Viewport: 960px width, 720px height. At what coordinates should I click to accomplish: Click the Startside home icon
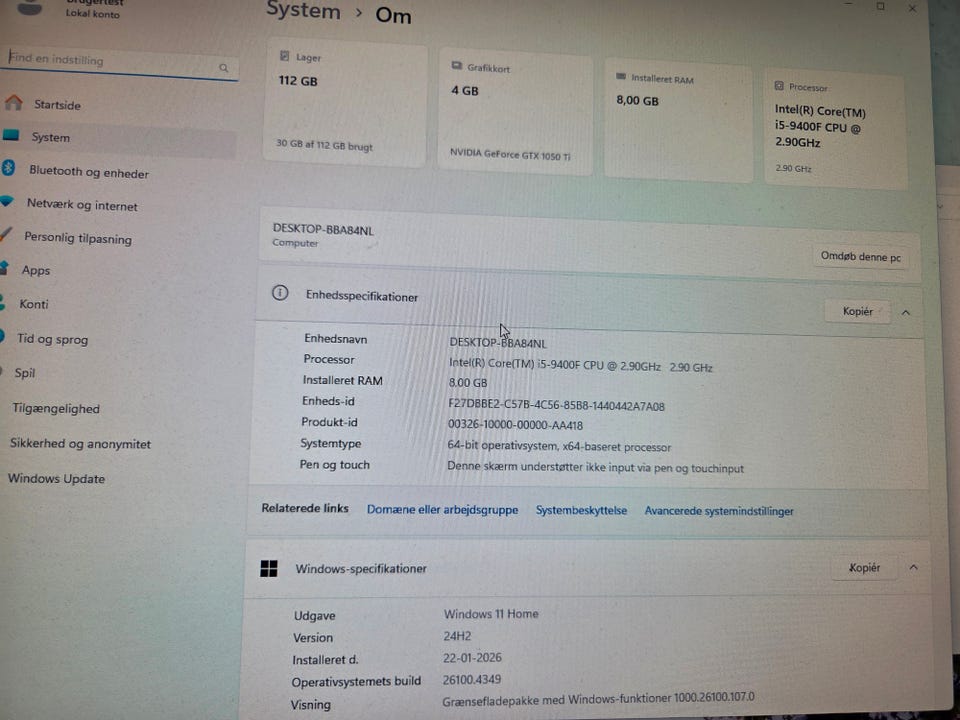[x=13, y=102]
